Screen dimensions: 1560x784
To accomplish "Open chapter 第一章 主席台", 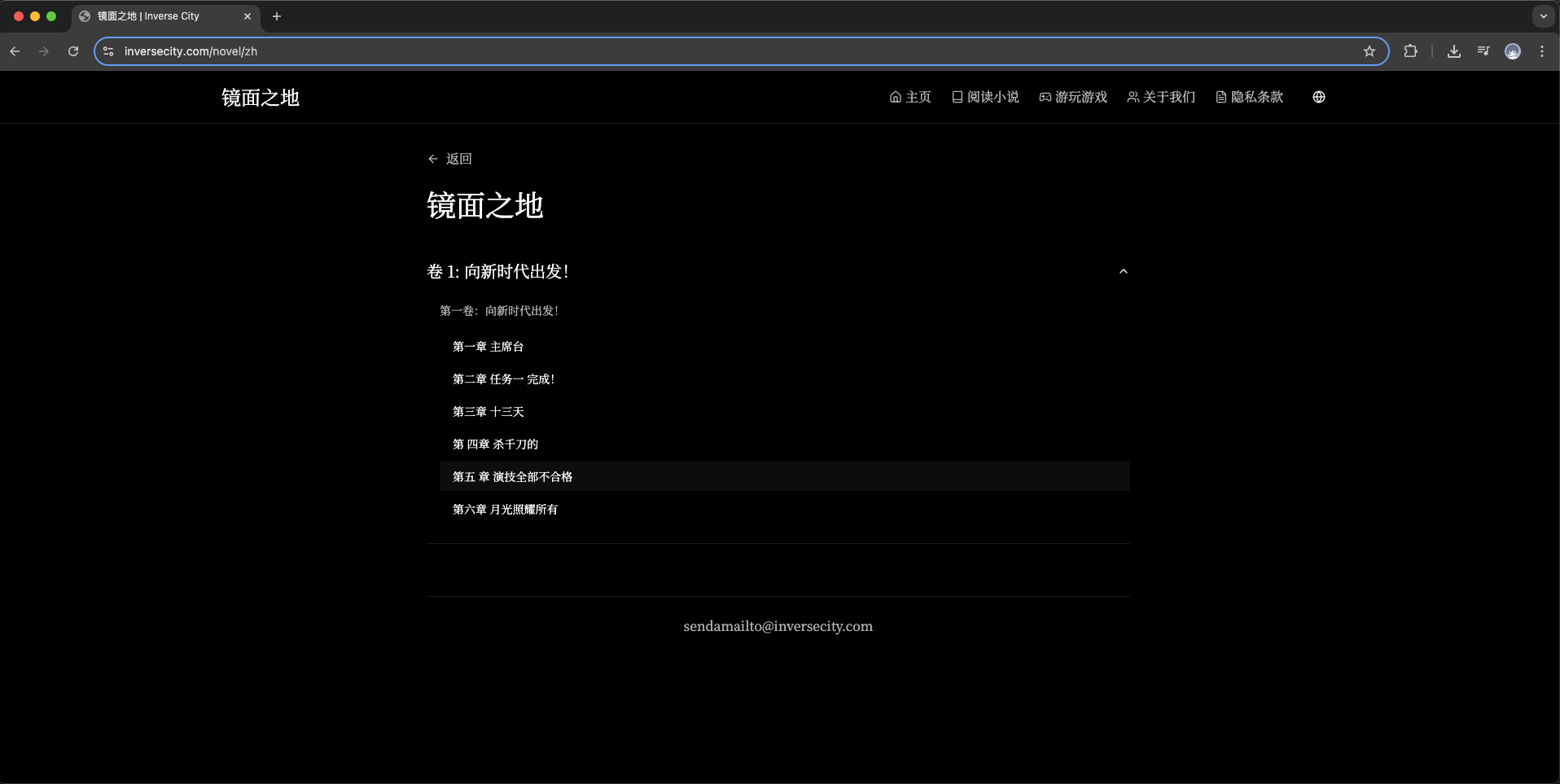I will coord(488,347).
